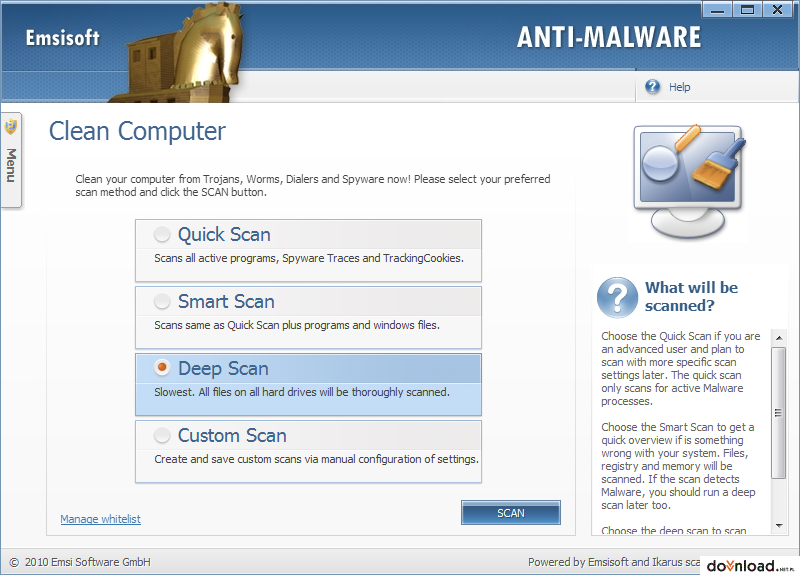Click 'Powered by Emsisoft and Ikarus' text

(614, 562)
